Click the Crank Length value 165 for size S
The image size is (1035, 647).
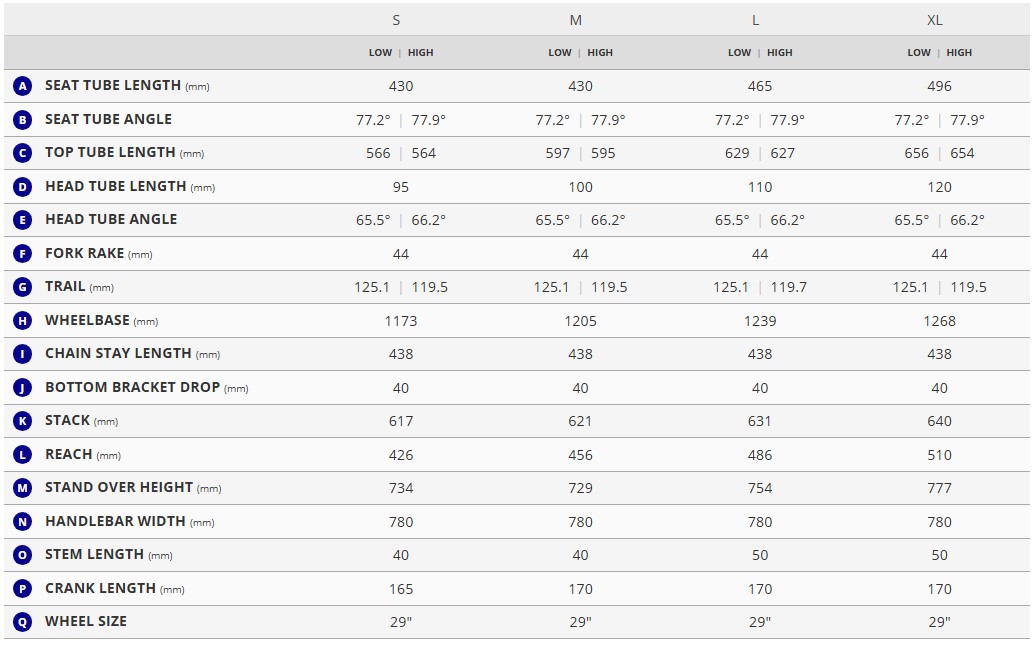[x=401, y=589]
